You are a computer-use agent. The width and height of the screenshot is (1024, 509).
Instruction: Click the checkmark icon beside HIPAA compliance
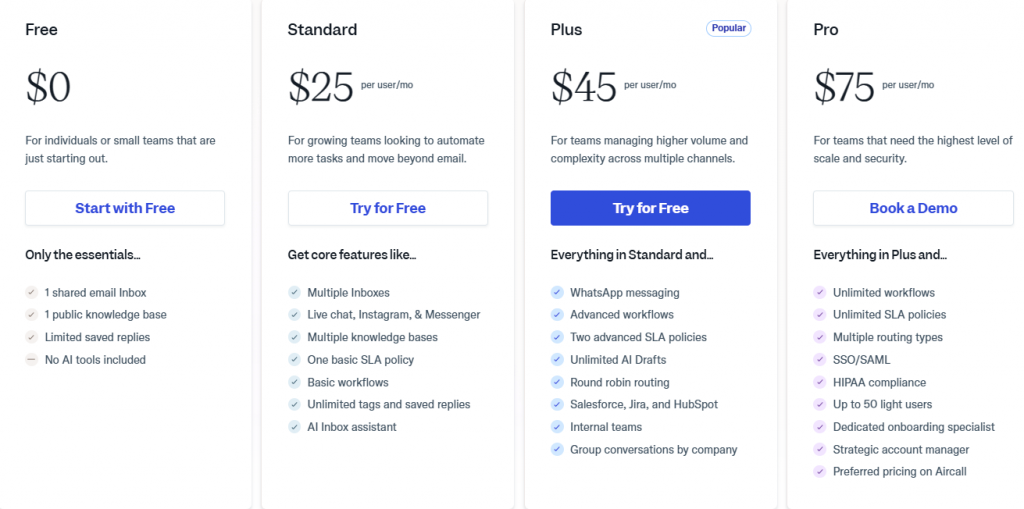[820, 382]
